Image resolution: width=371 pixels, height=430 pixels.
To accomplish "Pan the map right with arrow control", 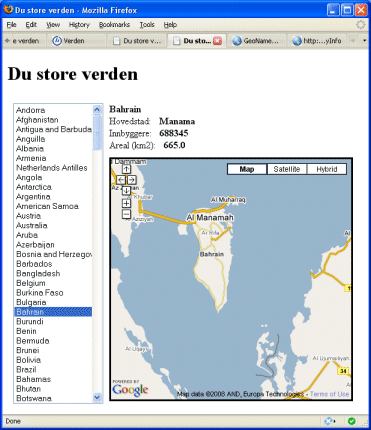I will point(132,180).
